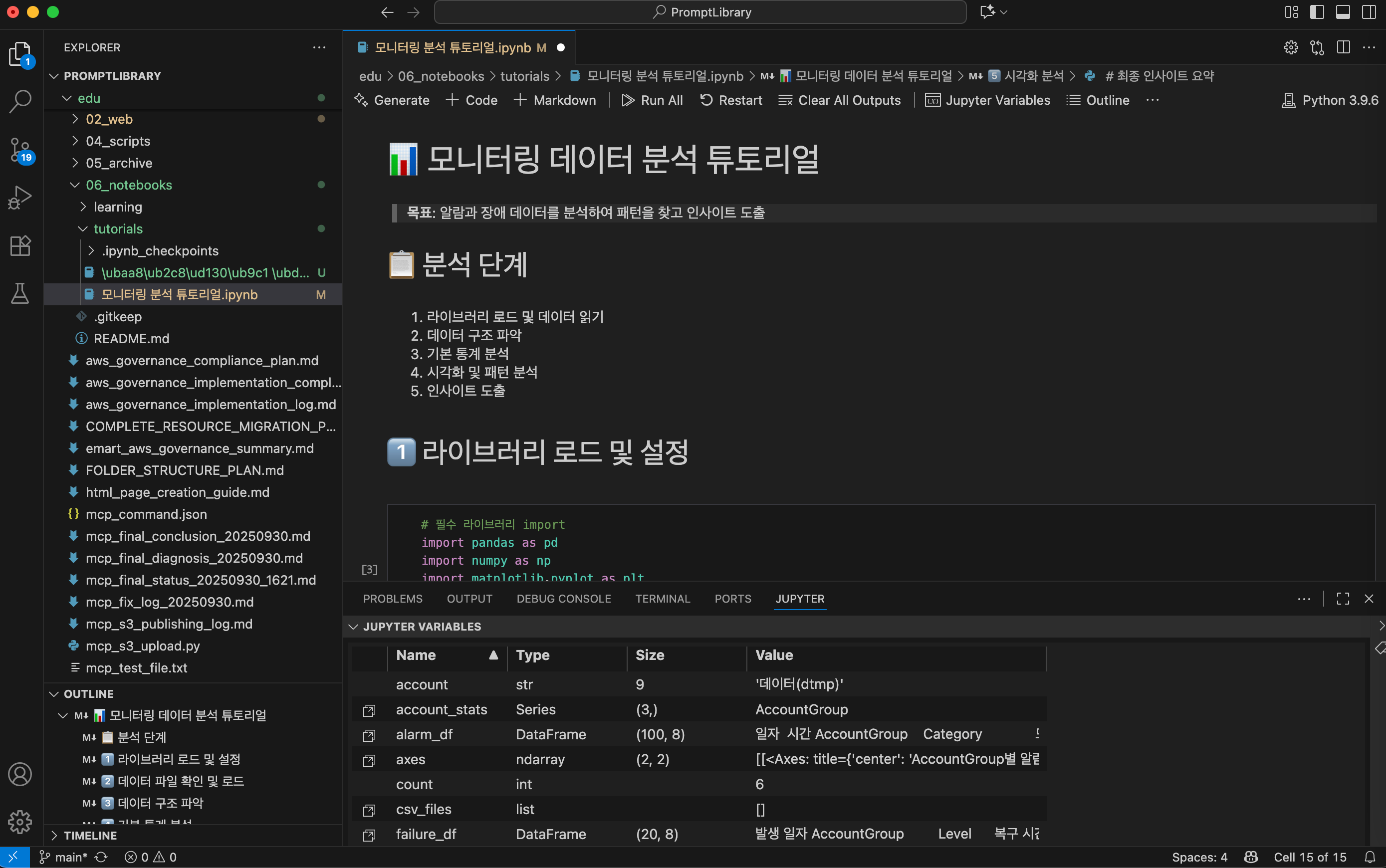Click the Copilot status icon in status bar

click(1250, 857)
